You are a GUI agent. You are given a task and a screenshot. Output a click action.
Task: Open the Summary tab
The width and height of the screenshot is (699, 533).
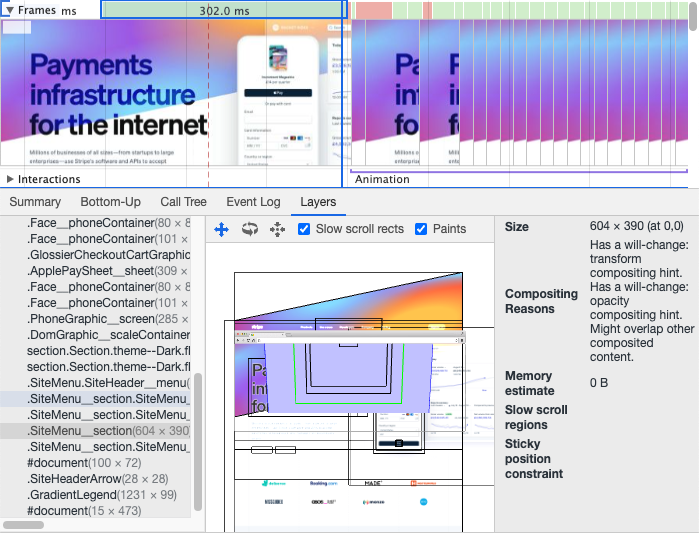pyautogui.click(x=35, y=202)
